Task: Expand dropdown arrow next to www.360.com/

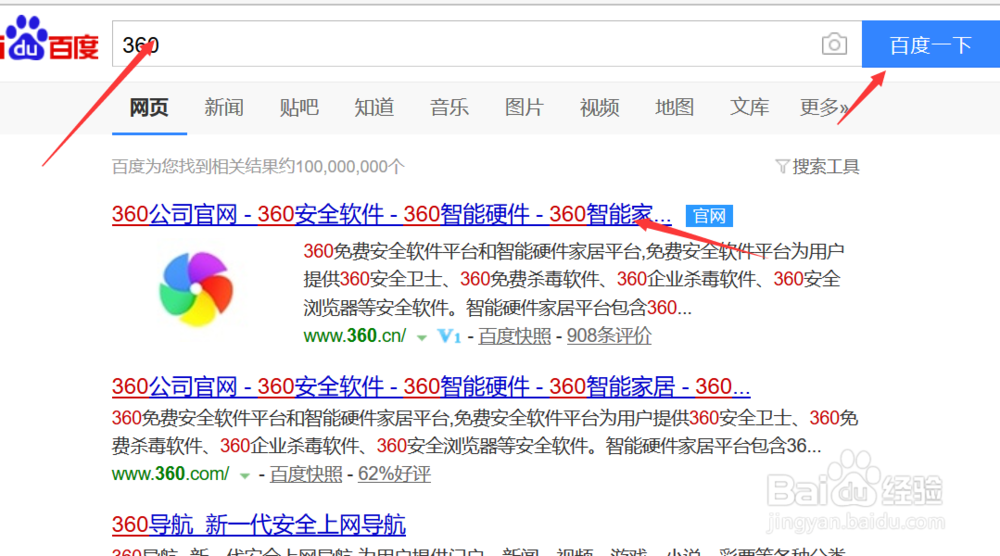Action: point(244,476)
